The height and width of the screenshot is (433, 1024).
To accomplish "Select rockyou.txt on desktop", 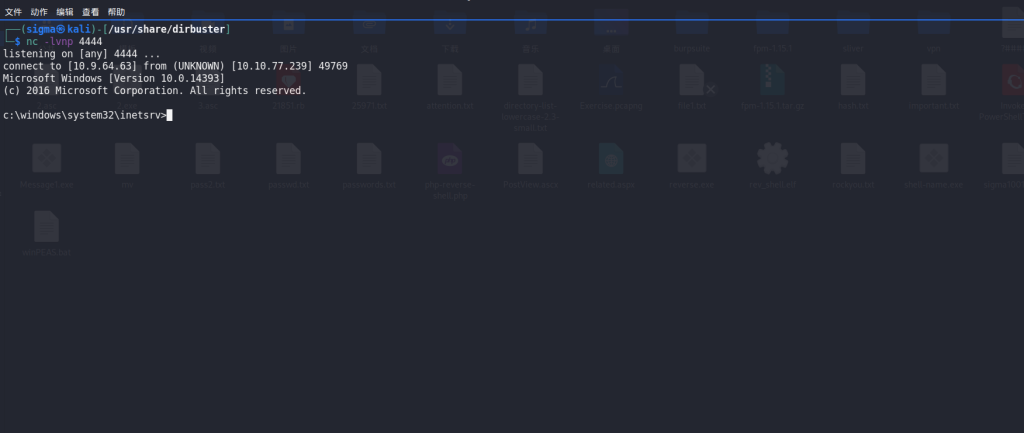I will [x=853, y=166].
